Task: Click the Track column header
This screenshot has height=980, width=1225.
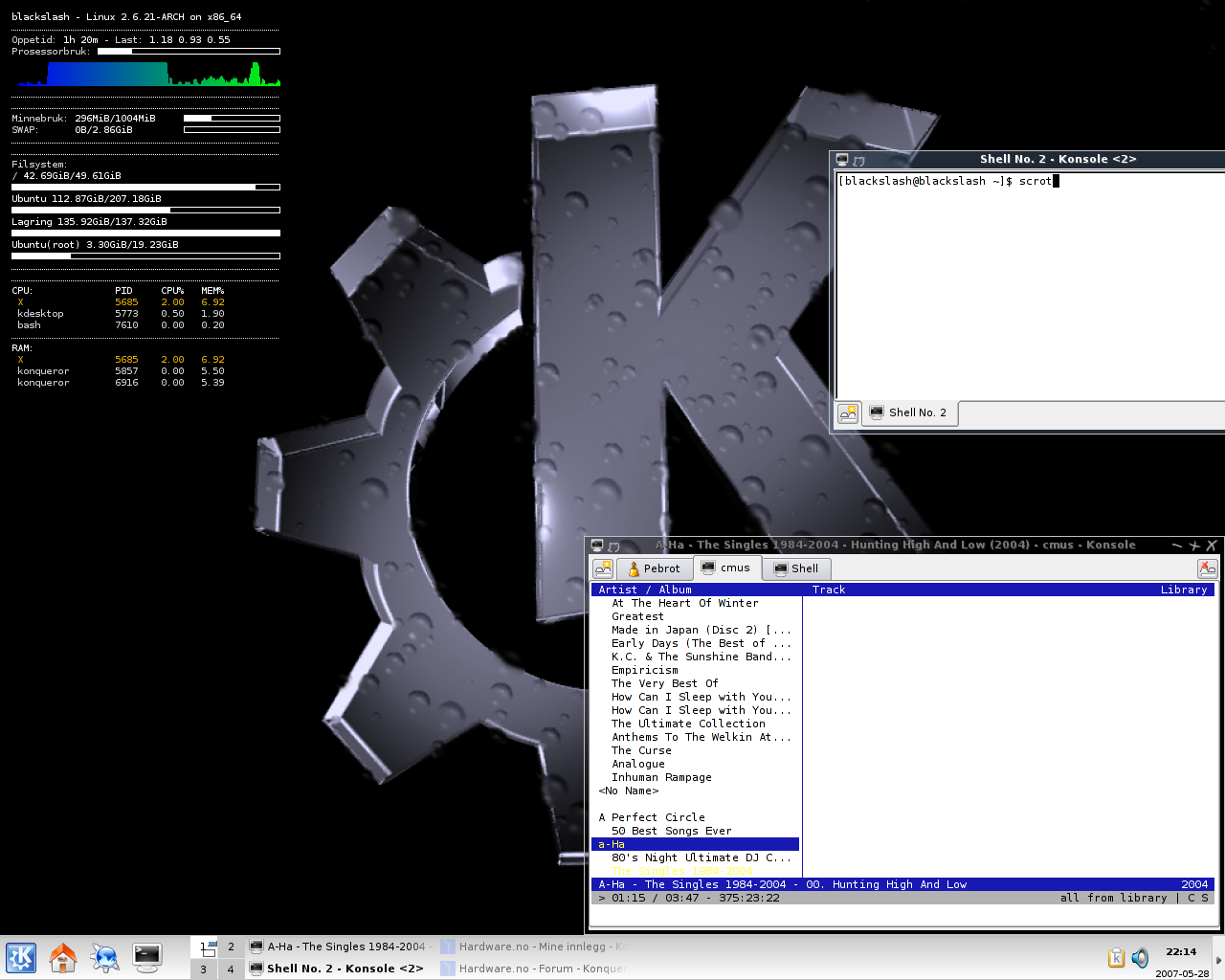Action: [x=829, y=590]
